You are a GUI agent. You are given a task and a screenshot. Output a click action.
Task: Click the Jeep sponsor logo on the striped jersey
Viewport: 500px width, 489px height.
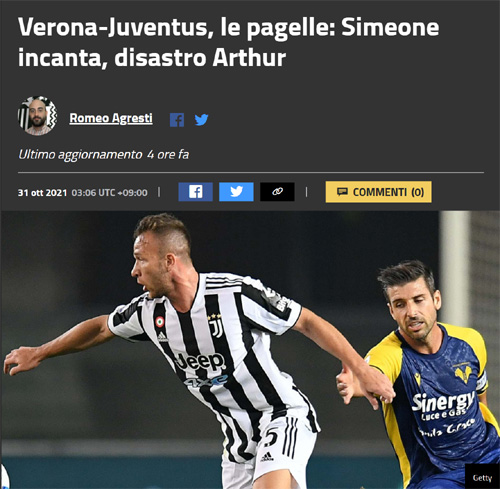200,362
